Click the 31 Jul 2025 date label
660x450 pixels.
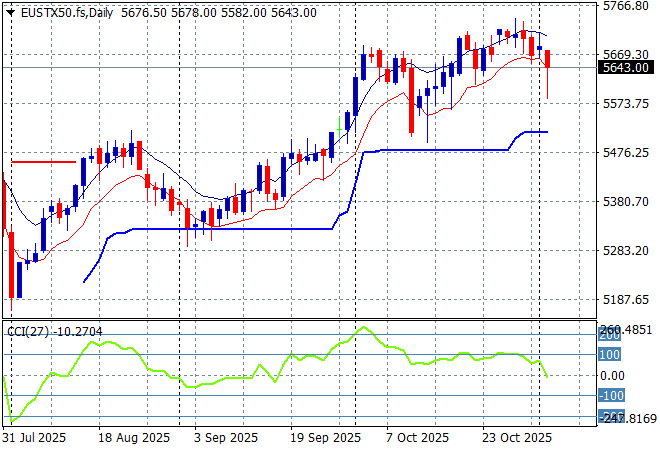tap(34, 438)
